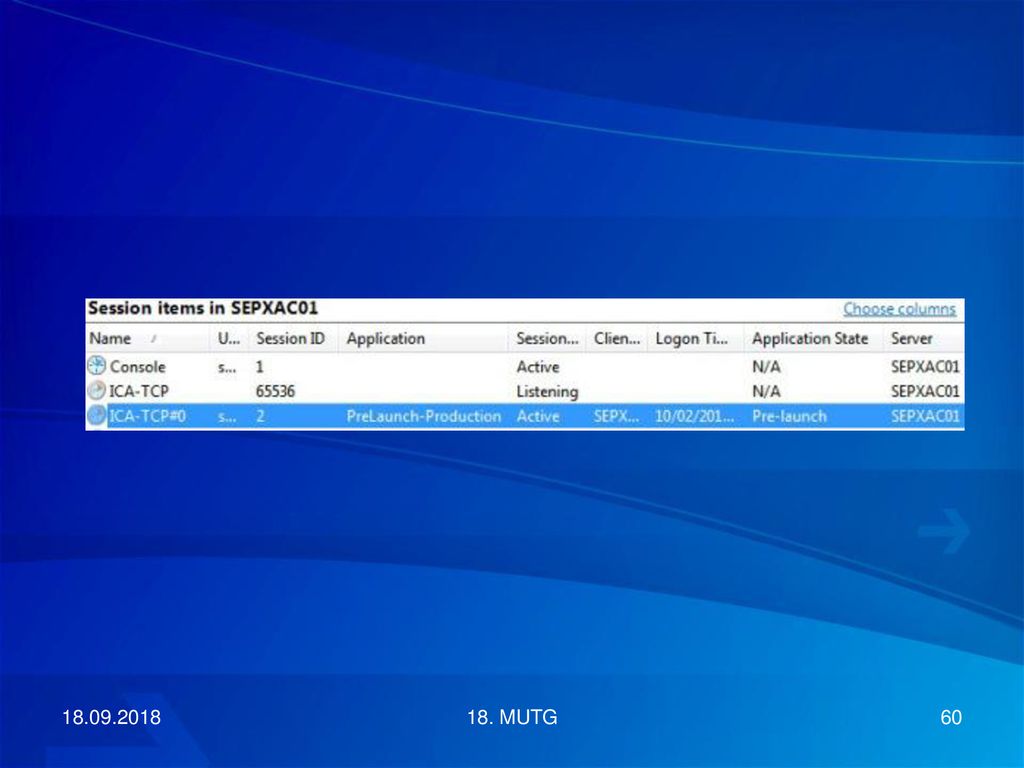
Task: Click the Logon Ti... column header
Action: pyautogui.click(x=696, y=338)
